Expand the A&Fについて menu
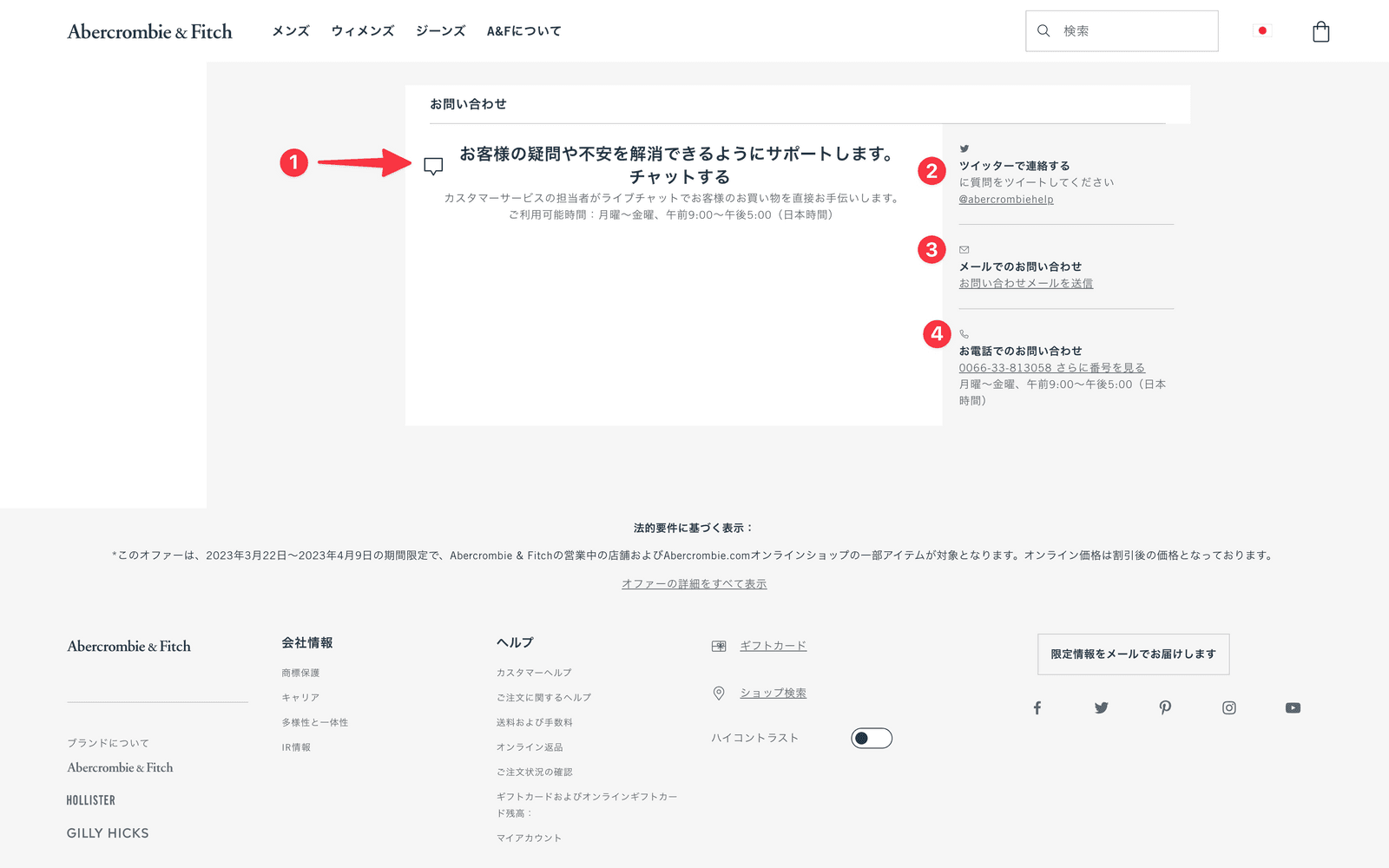 tap(523, 31)
